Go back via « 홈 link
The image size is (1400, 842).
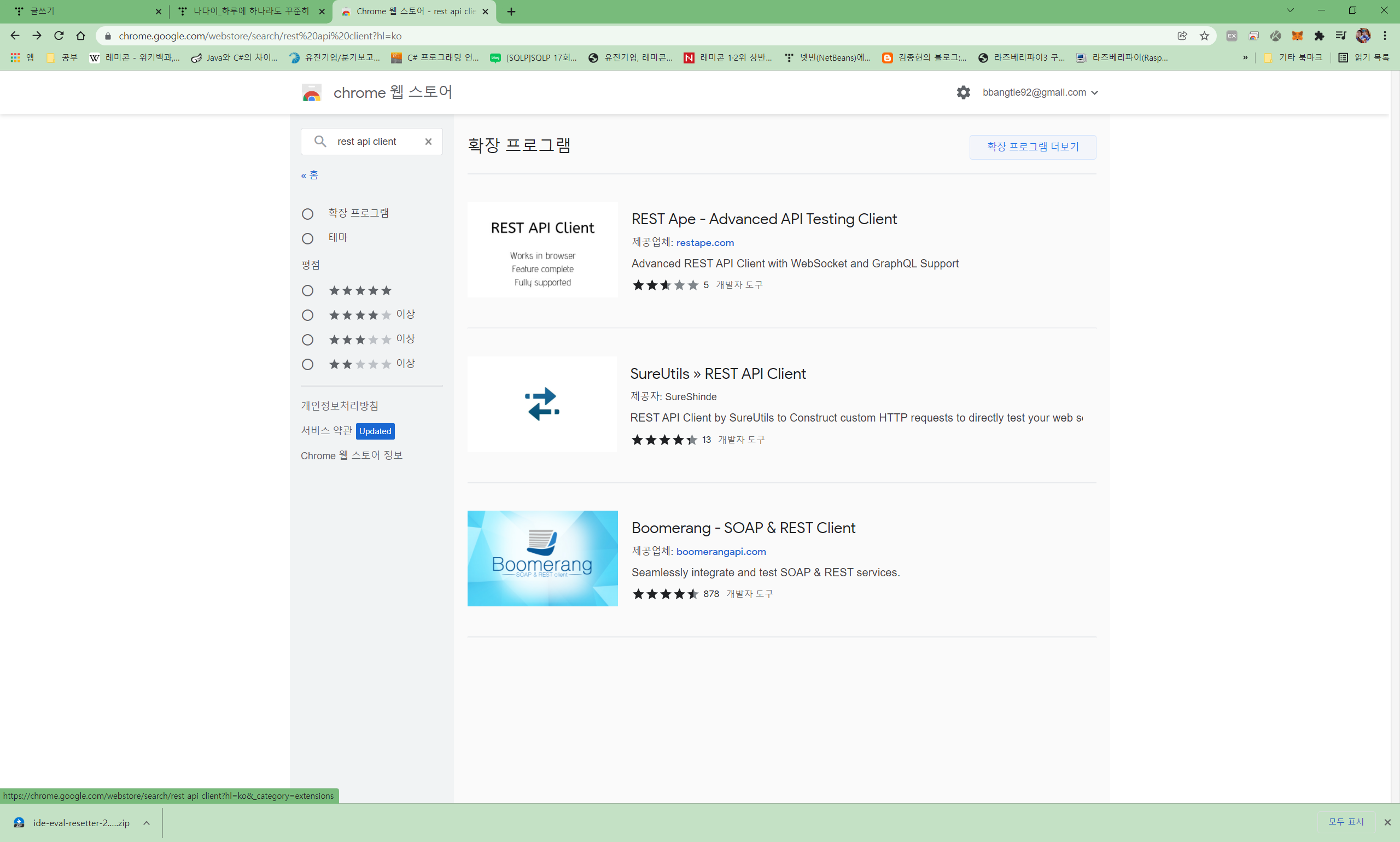point(310,176)
